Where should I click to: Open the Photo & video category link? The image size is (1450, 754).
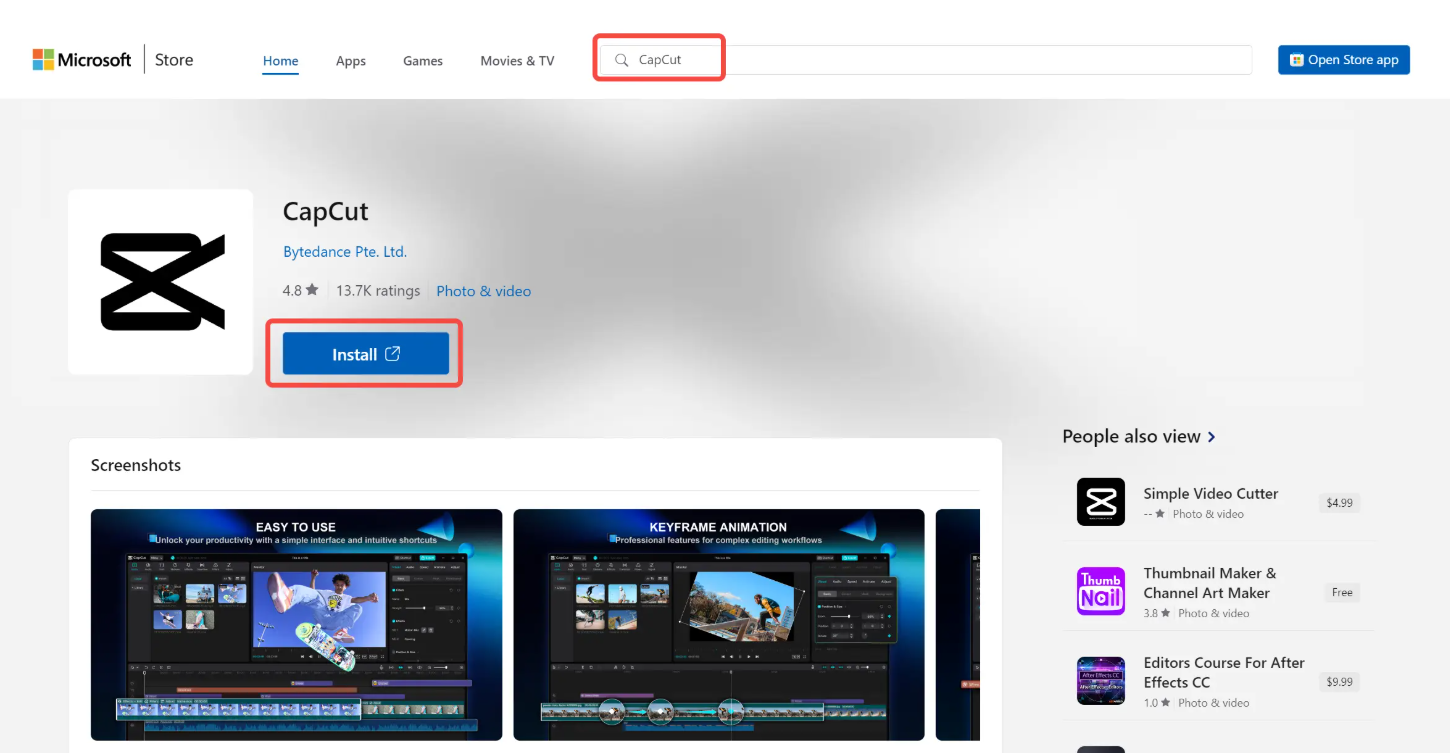483,291
